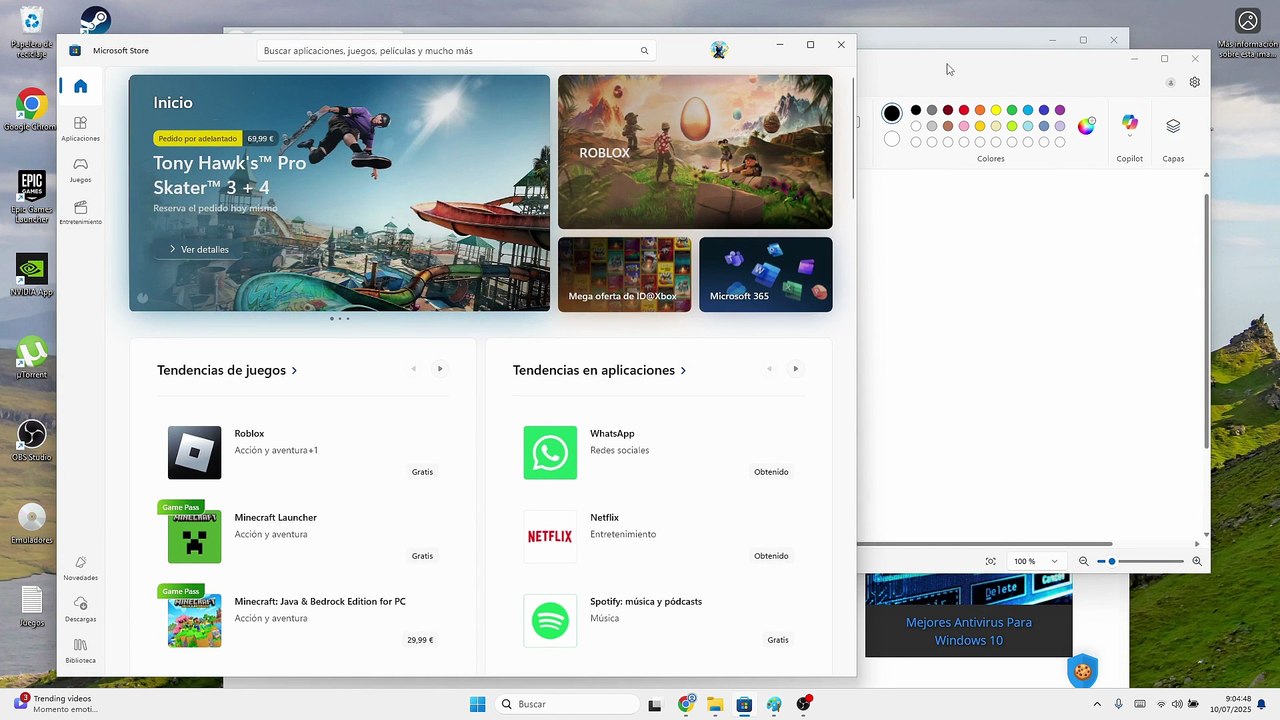
Task: Click Obtenido button for WhatsApp
Action: (x=771, y=472)
